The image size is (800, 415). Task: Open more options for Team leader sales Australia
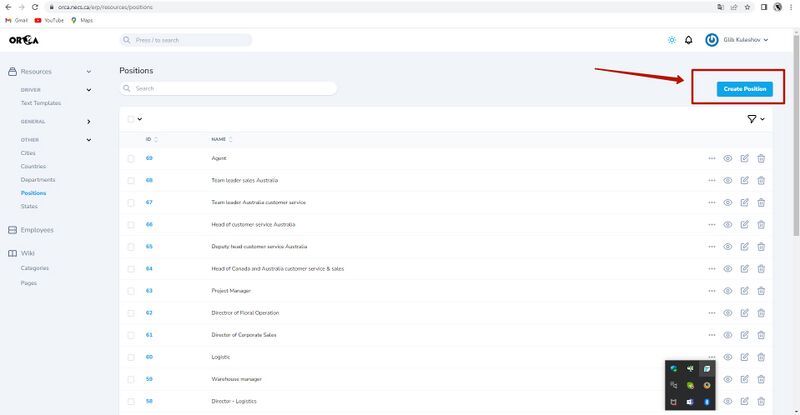point(712,180)
